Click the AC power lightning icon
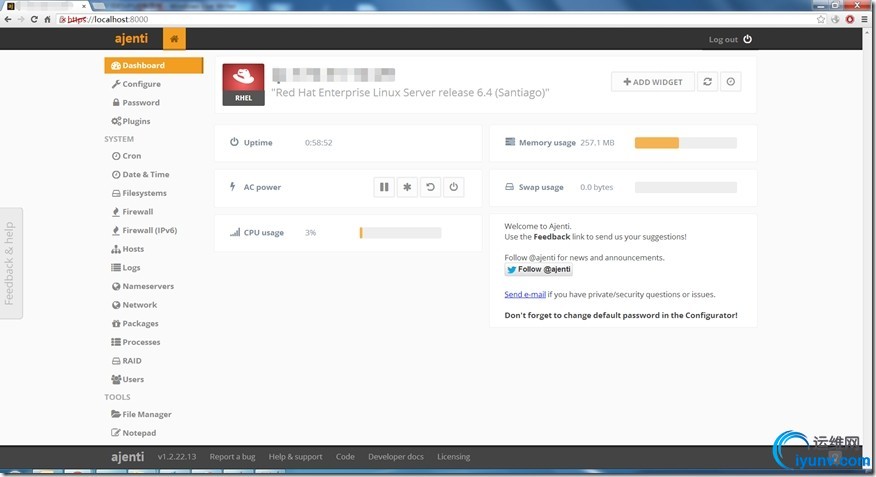 click(232, 186)
